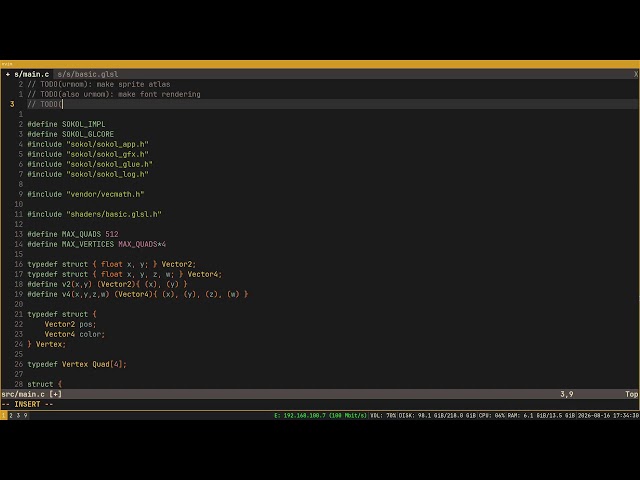Click the '} Vertex;' line

point(47,344)
